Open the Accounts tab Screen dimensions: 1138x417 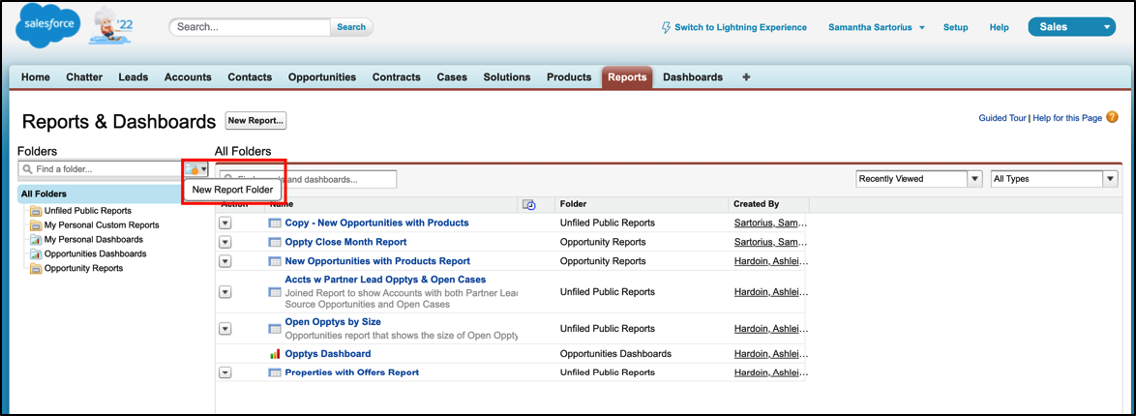coord(188,77)
